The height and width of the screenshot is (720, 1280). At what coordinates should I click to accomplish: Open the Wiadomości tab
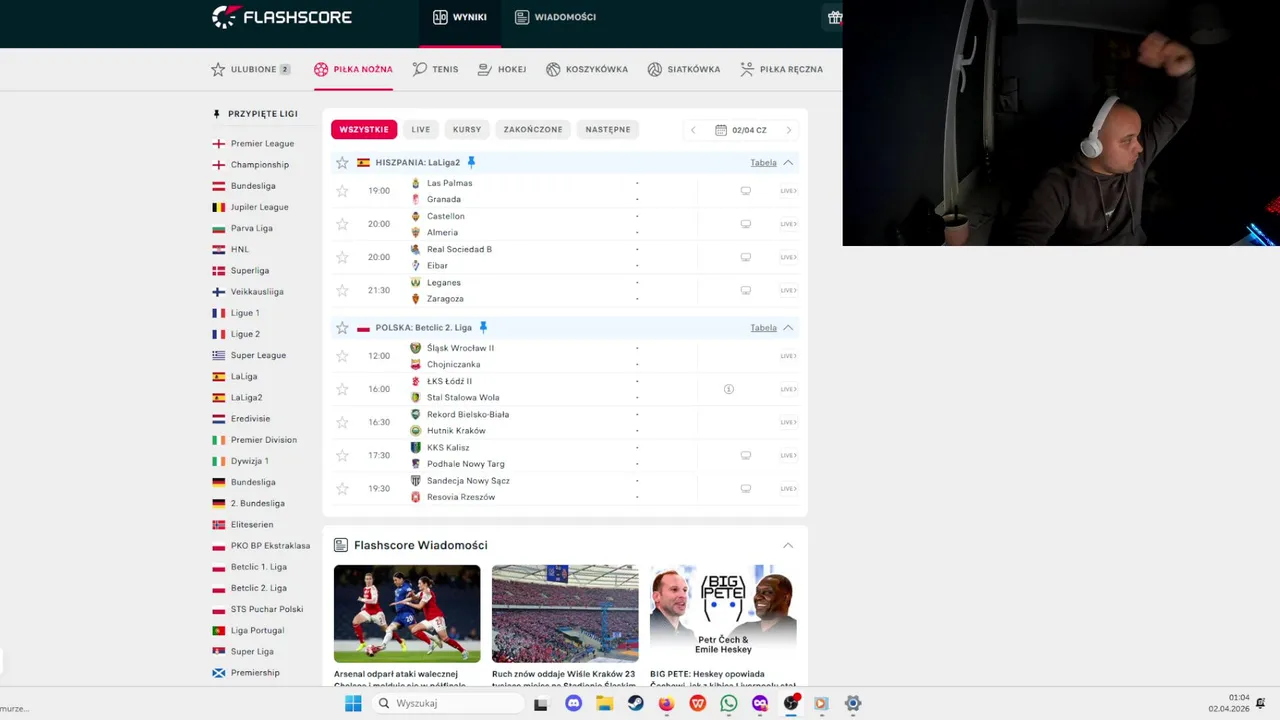[x=555, y=17]
